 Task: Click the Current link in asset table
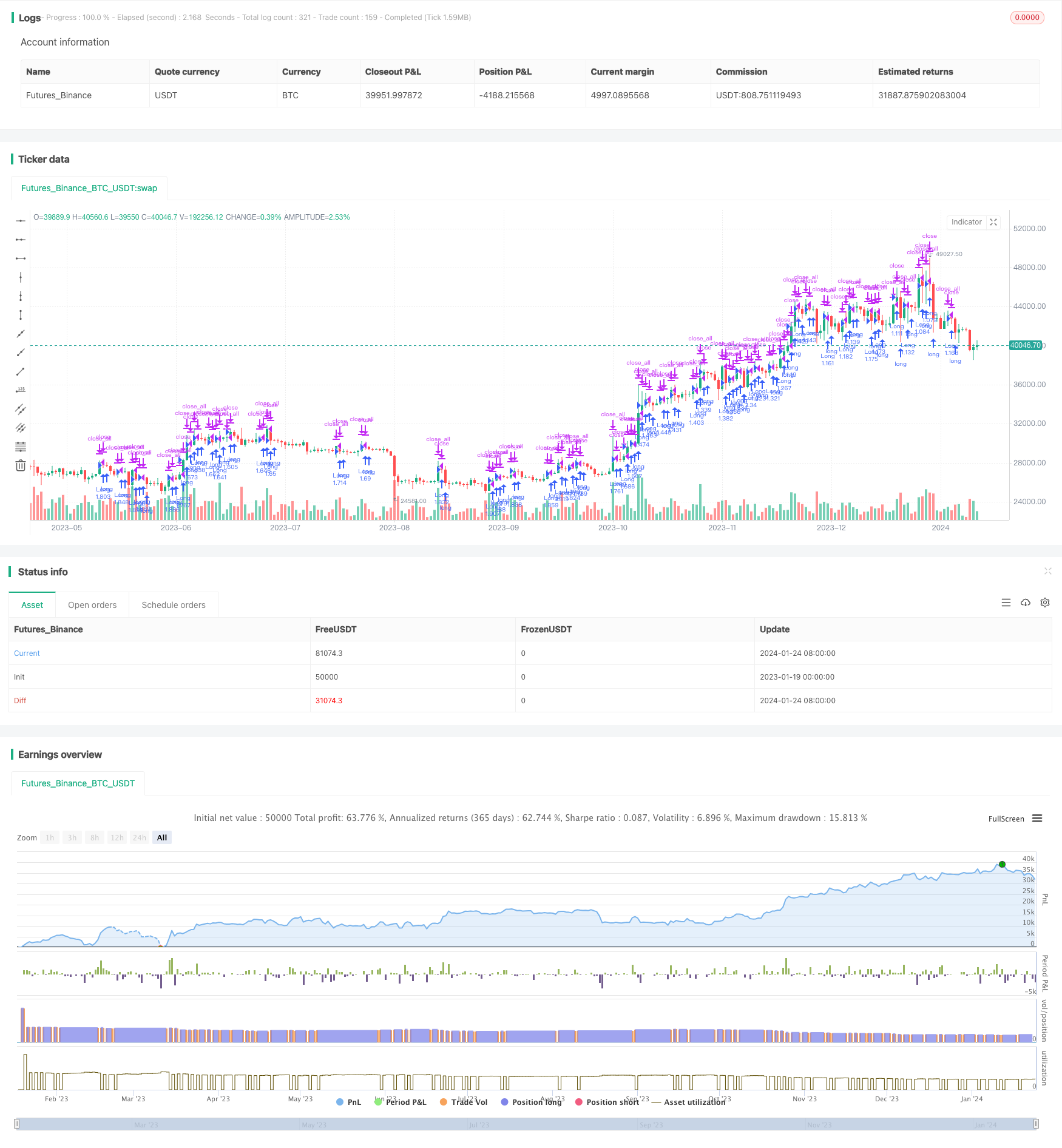[27, 653]
